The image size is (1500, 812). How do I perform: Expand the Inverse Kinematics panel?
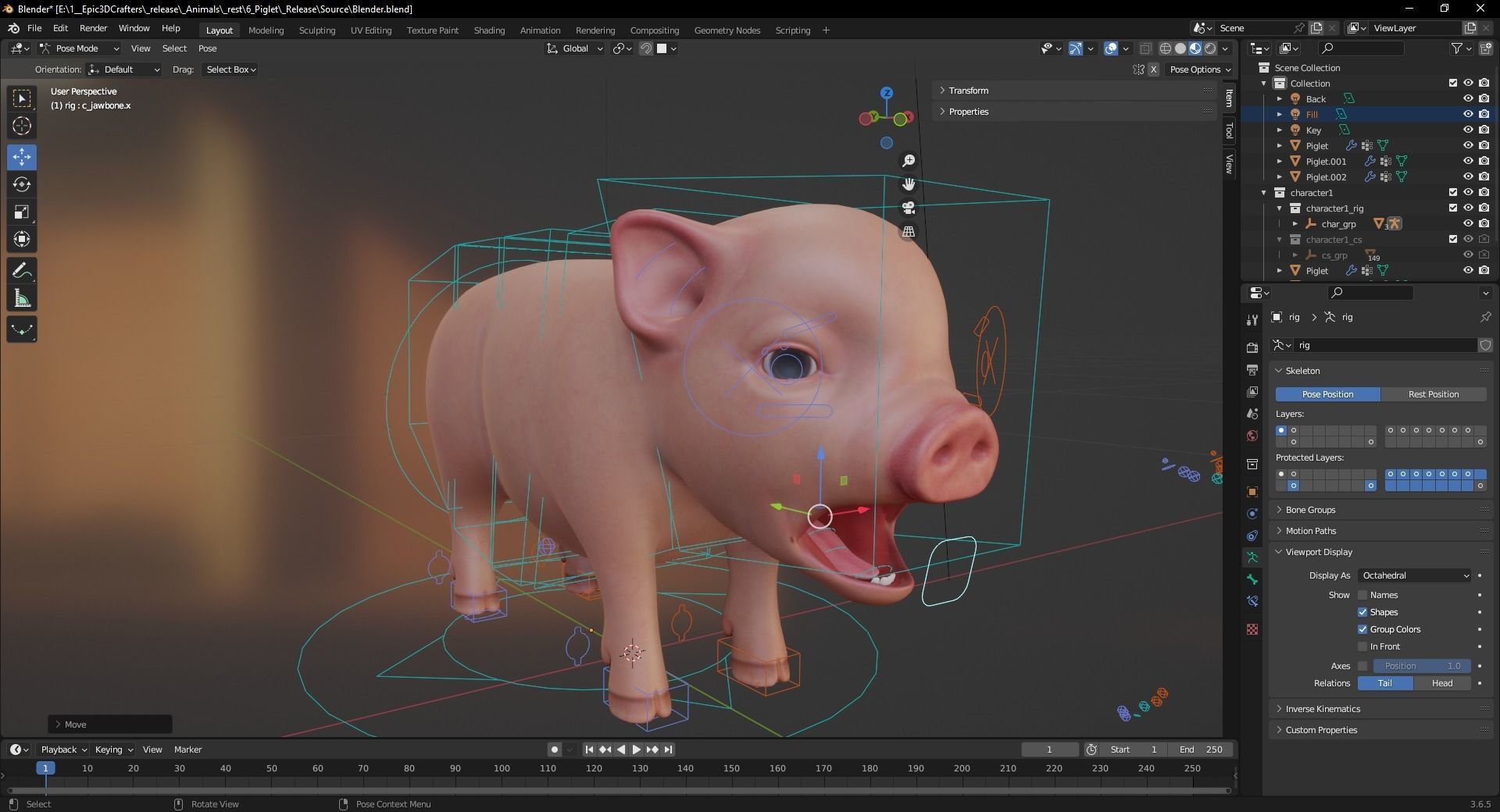pyautogui.click(x=1380, y=709)
